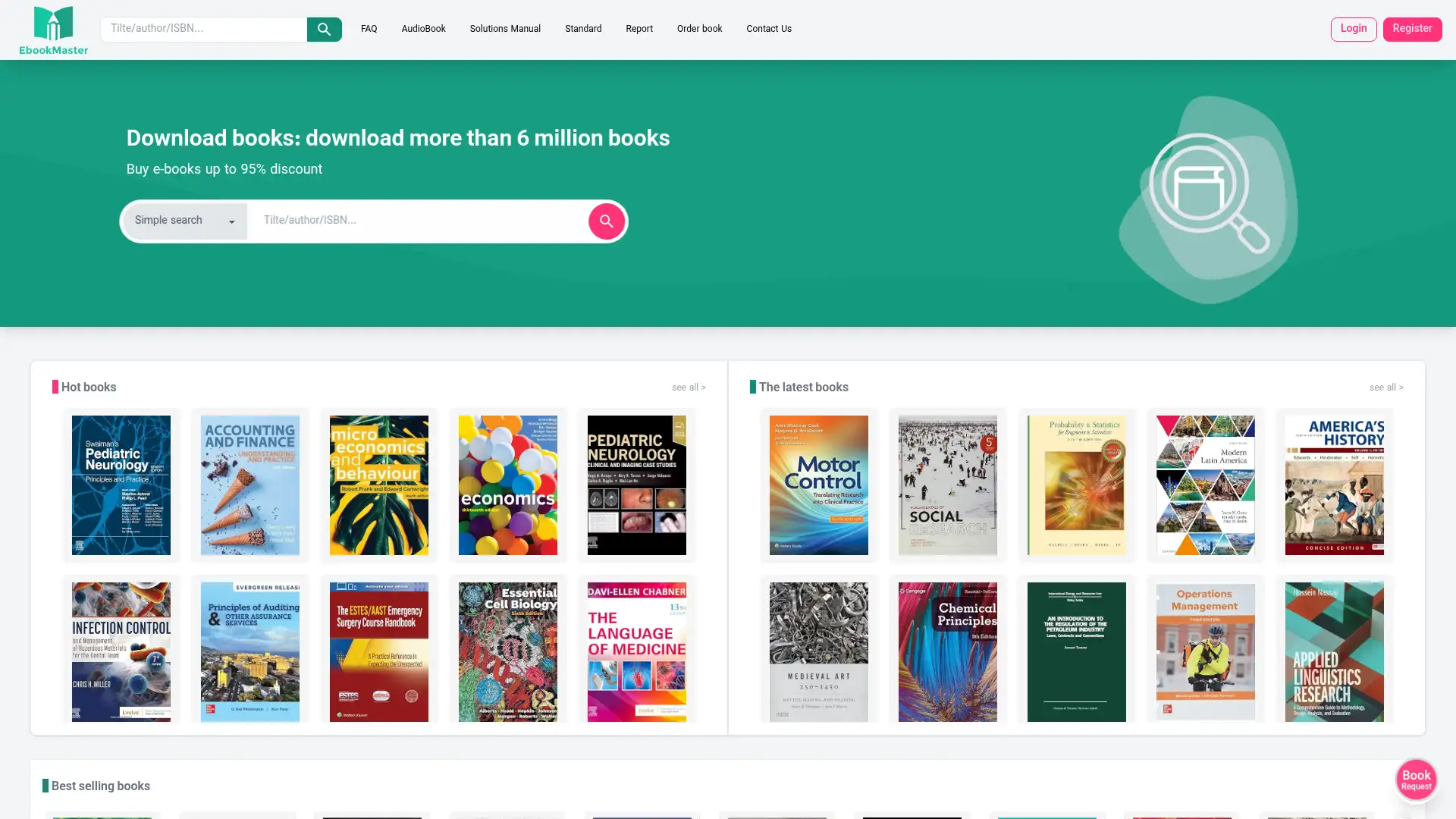This screenshot has height=819, width=1456.
Task: Click the pink search icon in hero bar
Action: 606,221
